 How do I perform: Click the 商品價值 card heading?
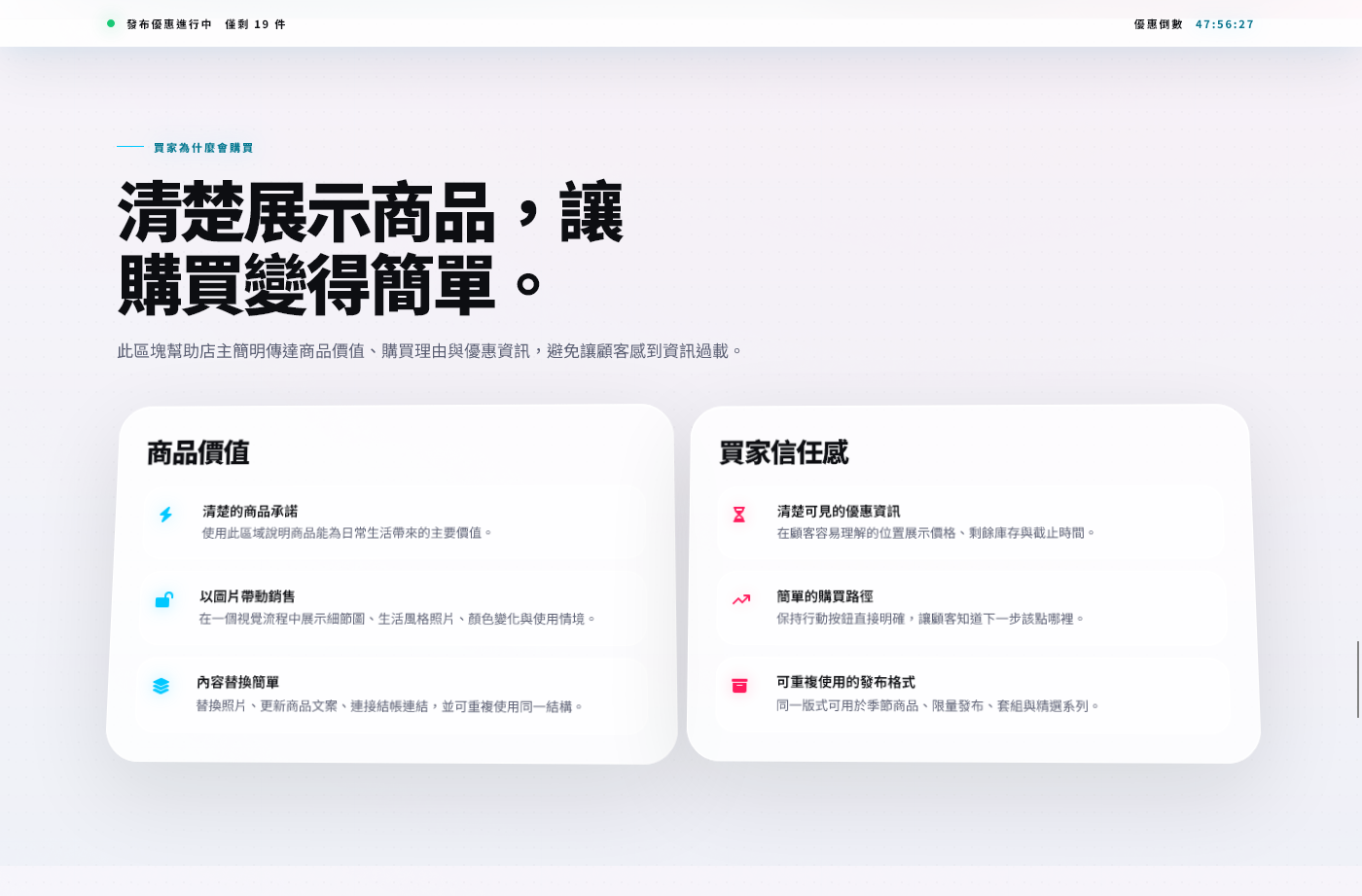click(198, 452)
